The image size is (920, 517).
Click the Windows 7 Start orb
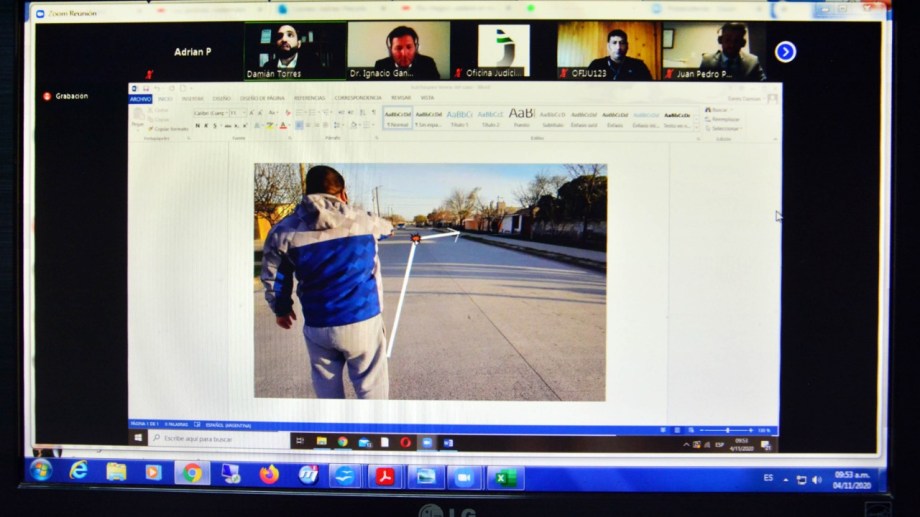point(41,470)
